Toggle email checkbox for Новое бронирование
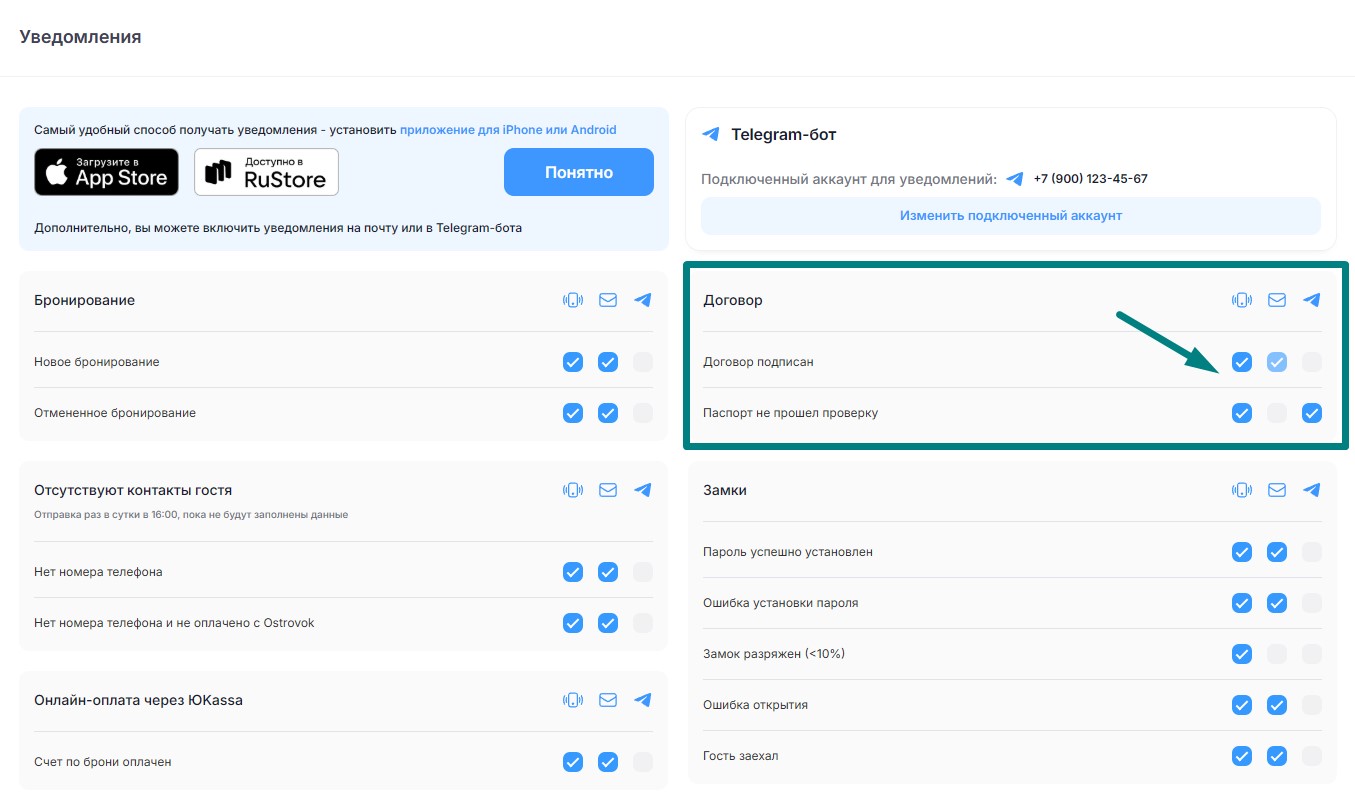The width and height of the screenshot is (1355, 805). tap(608, 362)
